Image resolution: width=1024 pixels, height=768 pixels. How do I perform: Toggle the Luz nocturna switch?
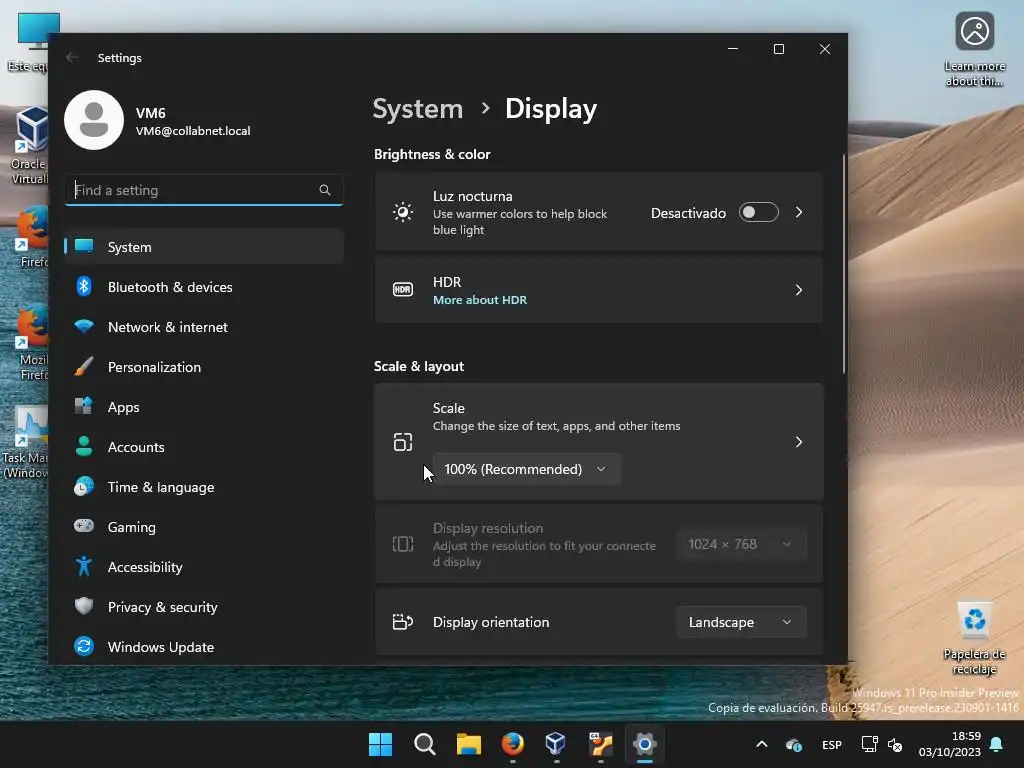click(x=759, y=212)
